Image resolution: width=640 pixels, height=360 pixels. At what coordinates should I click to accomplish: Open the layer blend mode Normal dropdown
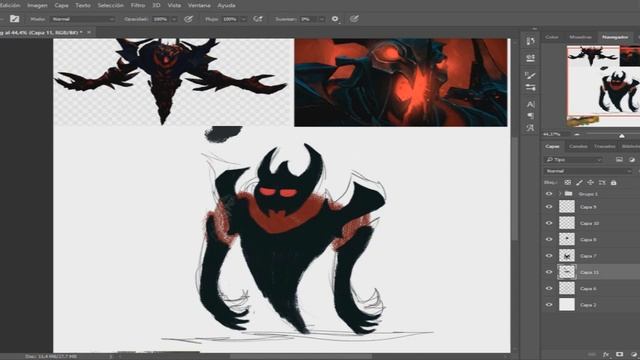589,171
